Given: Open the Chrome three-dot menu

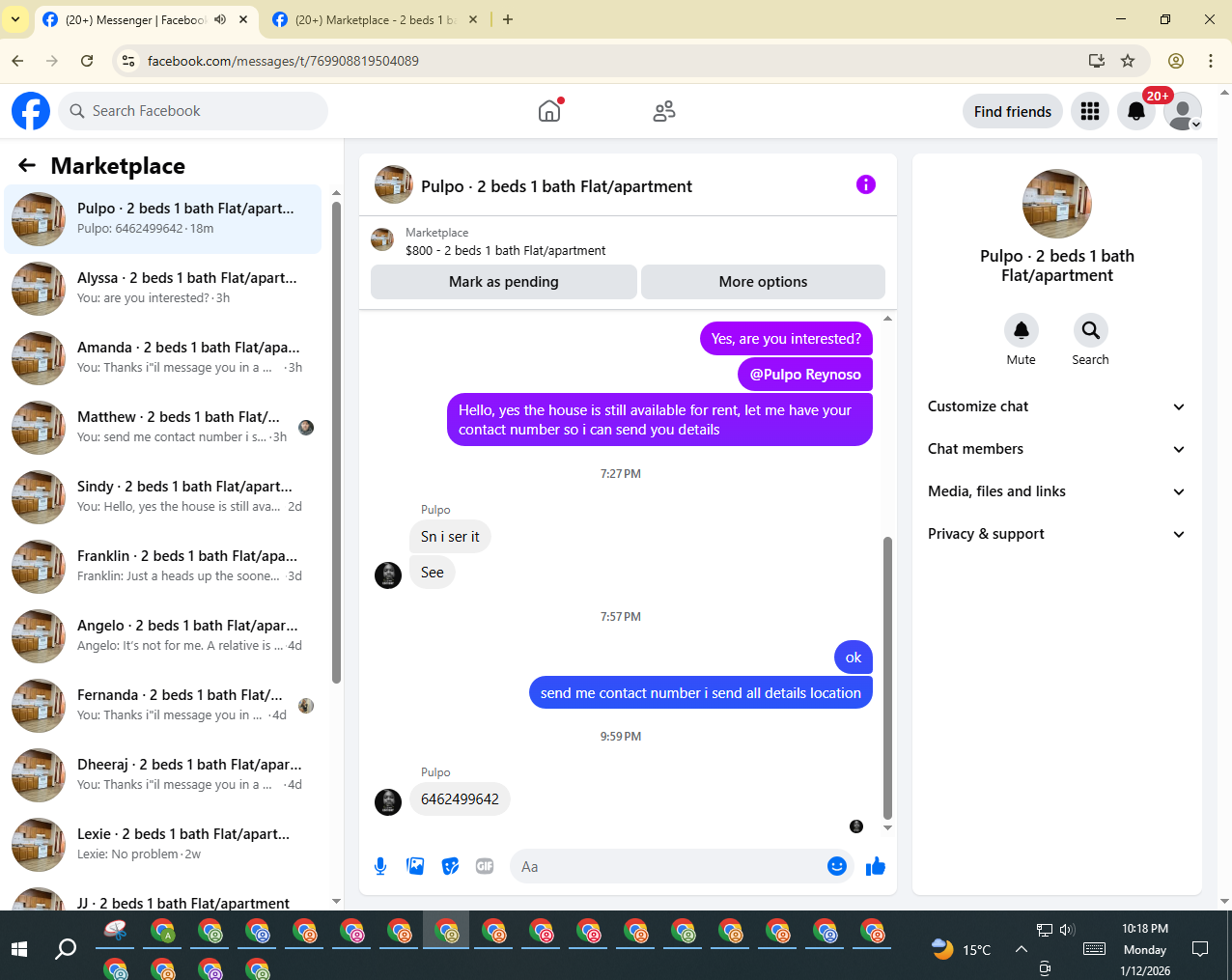Looking at the screenshot, I should tap(1211, 61).
